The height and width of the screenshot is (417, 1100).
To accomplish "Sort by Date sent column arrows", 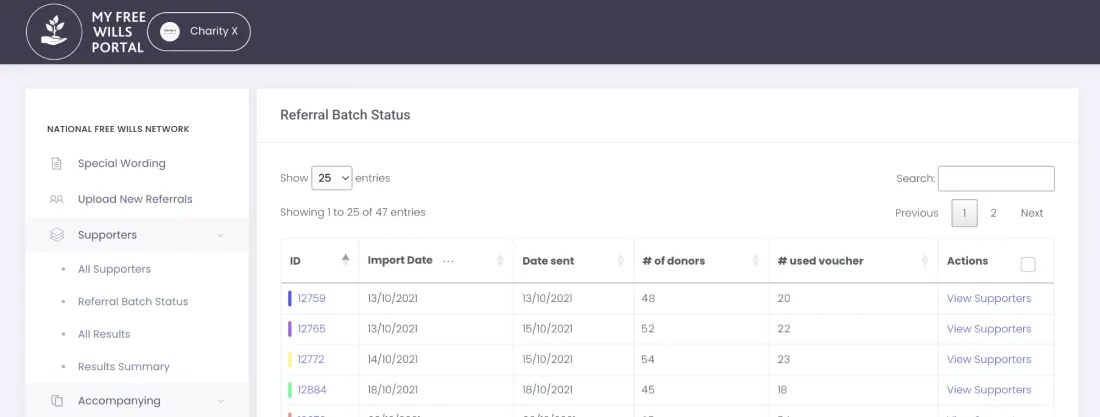I will (621, 260).
